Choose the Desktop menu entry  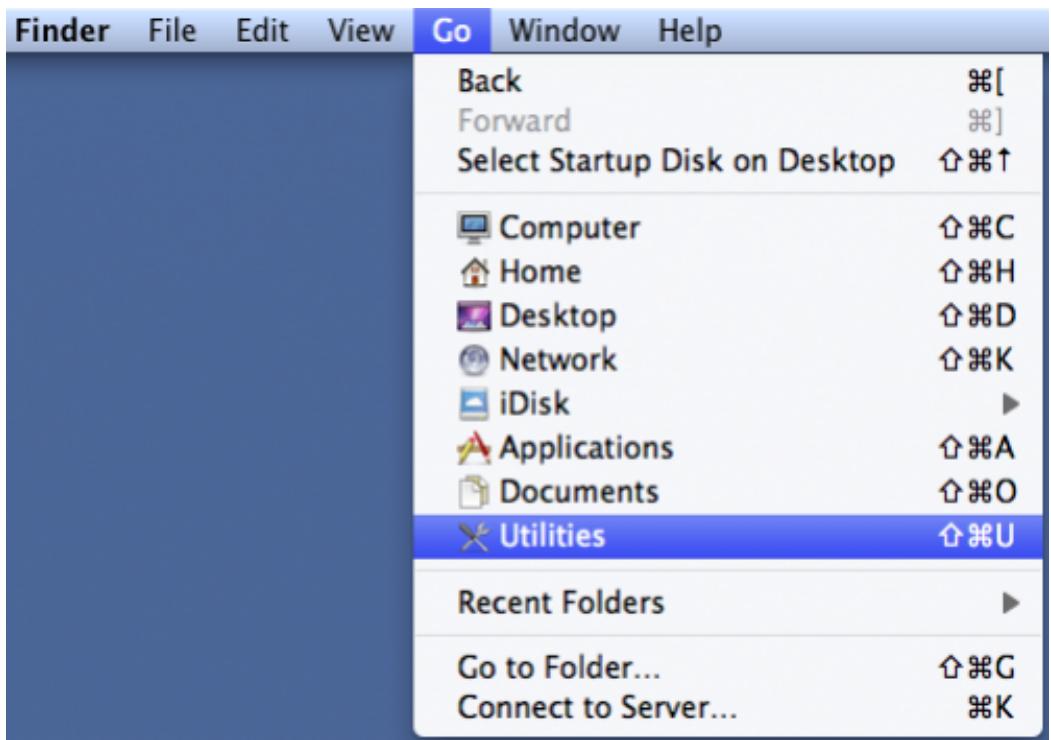[x=728, y=316]
